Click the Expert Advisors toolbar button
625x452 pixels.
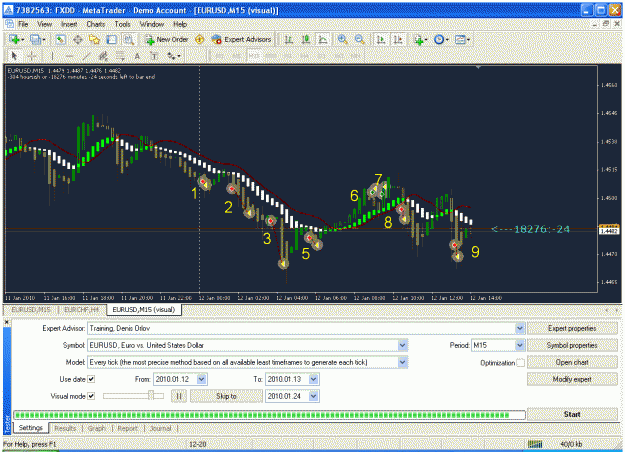click(242, 39)
